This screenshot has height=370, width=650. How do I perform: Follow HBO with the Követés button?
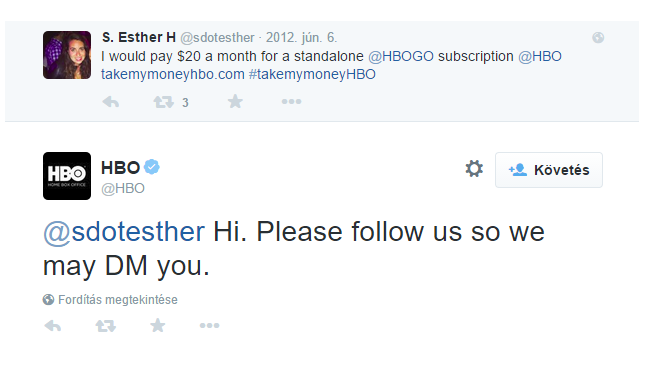pyautogui.click(x=549, y=170)
